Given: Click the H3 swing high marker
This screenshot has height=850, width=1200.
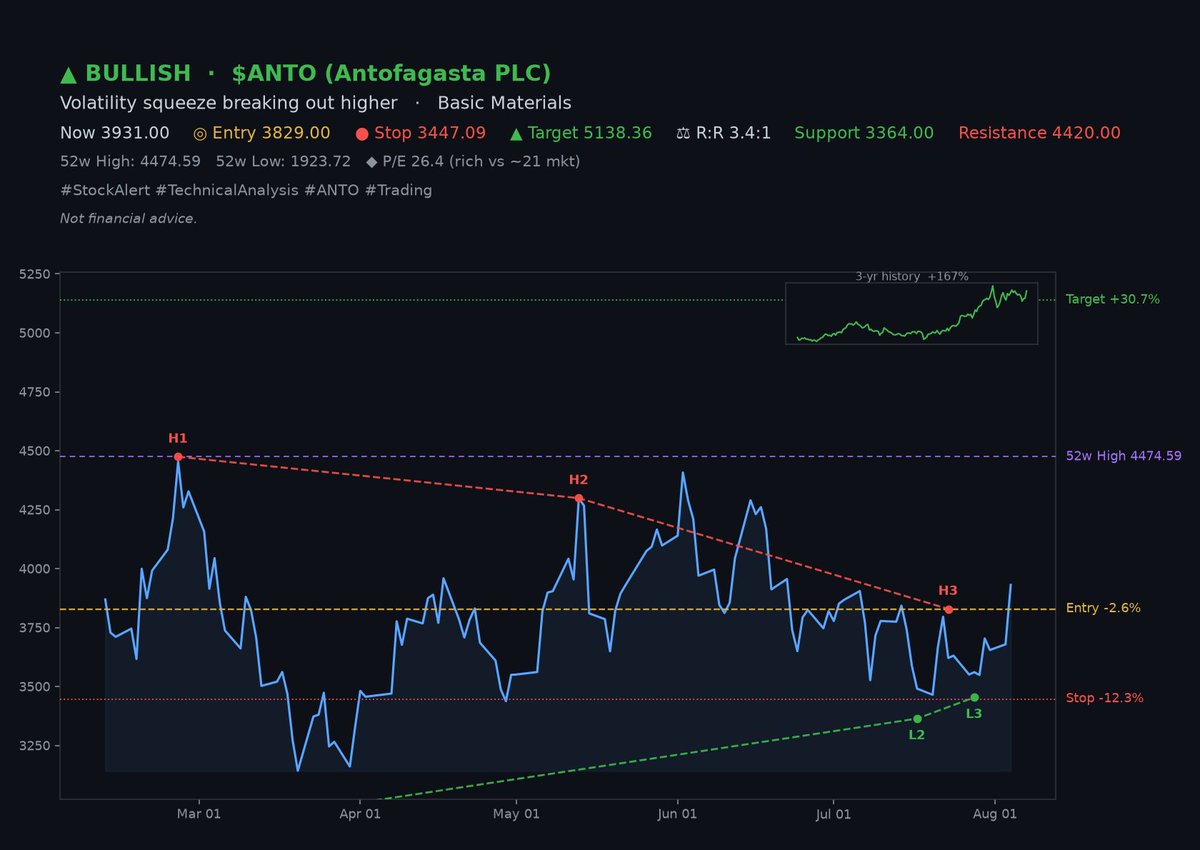Looking at the screenshot, I should 948,609.
